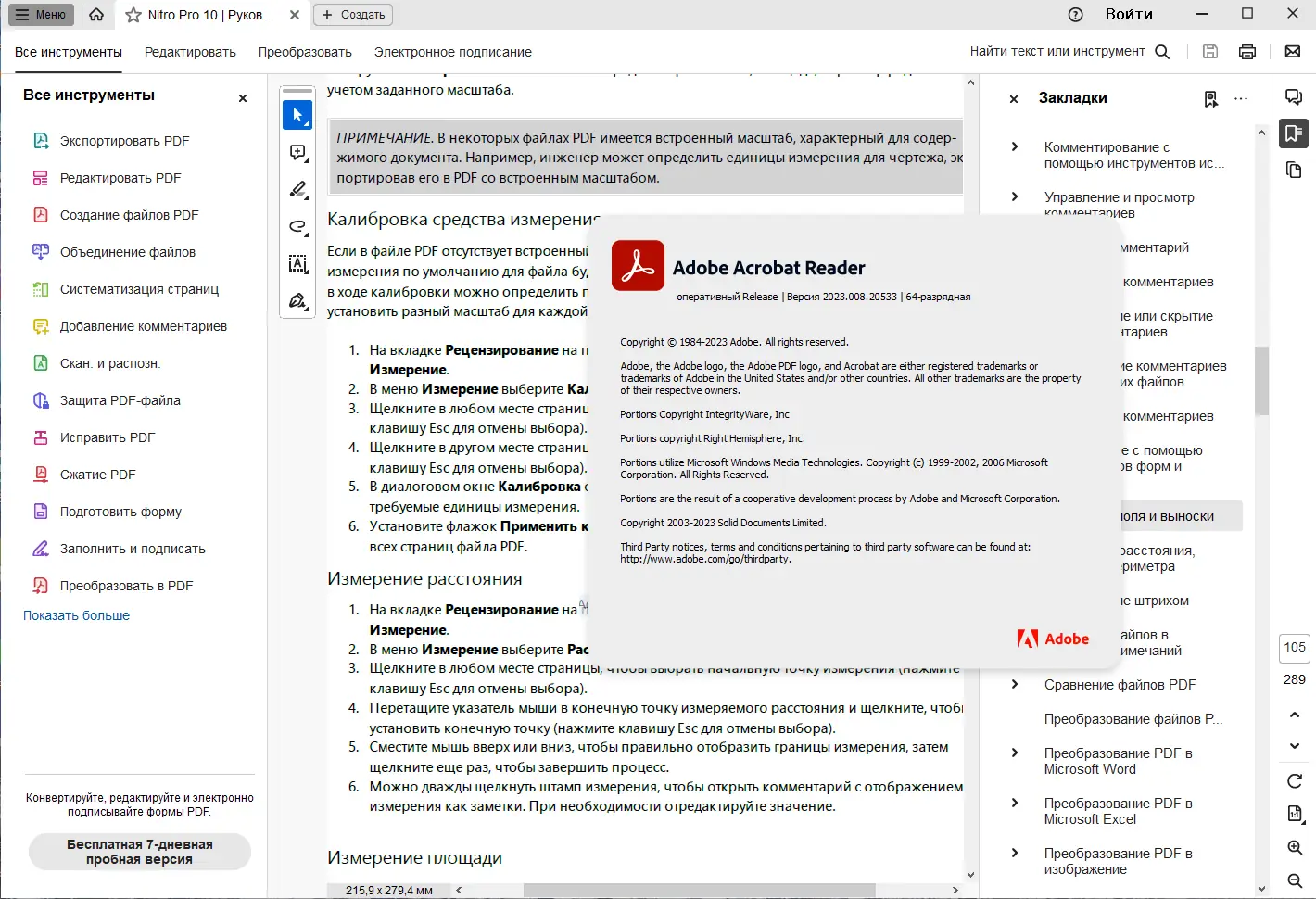
Task: Click the Показать больше link
Action: click(76, 614)
